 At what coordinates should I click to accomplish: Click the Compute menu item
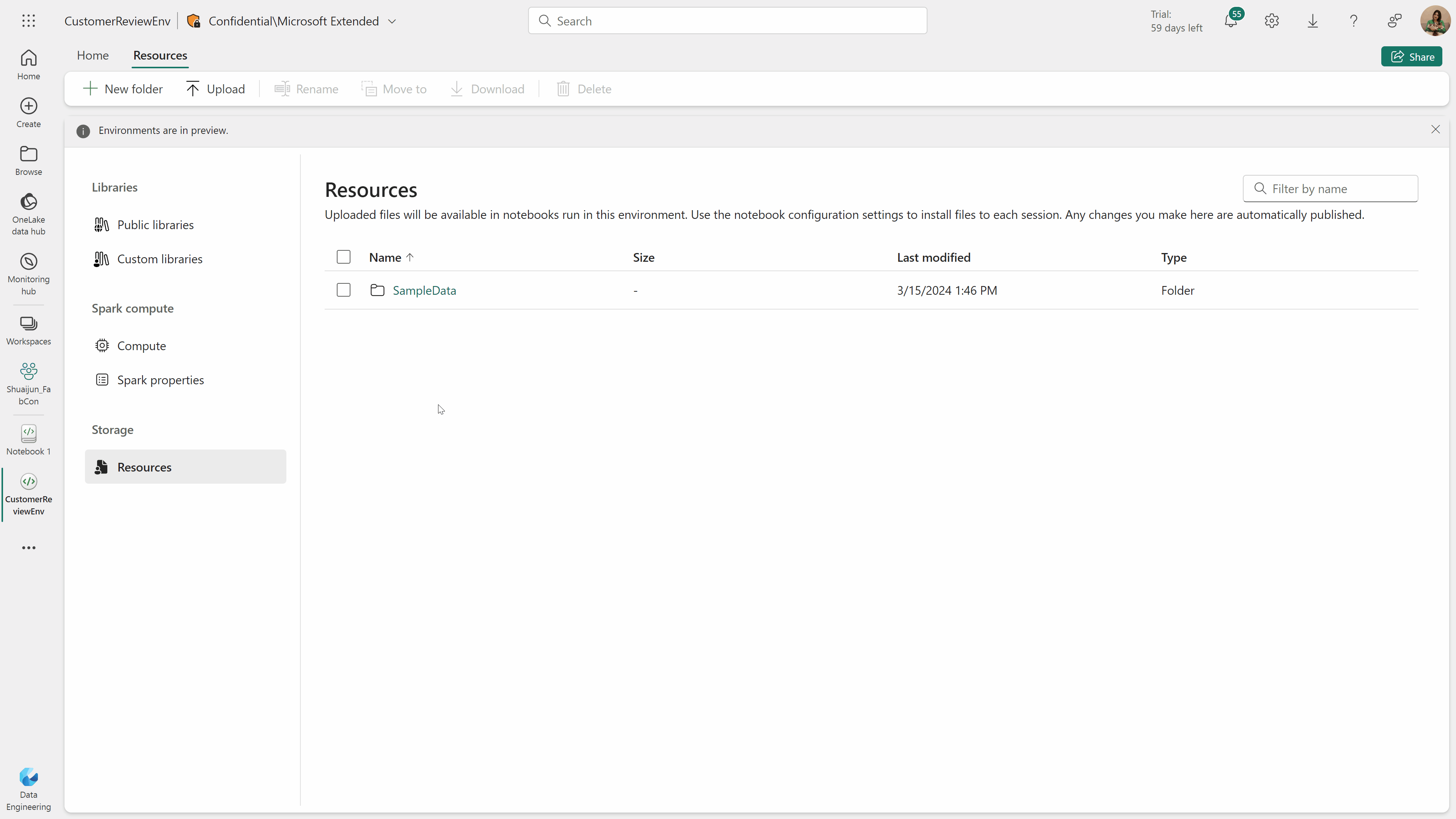142,345
